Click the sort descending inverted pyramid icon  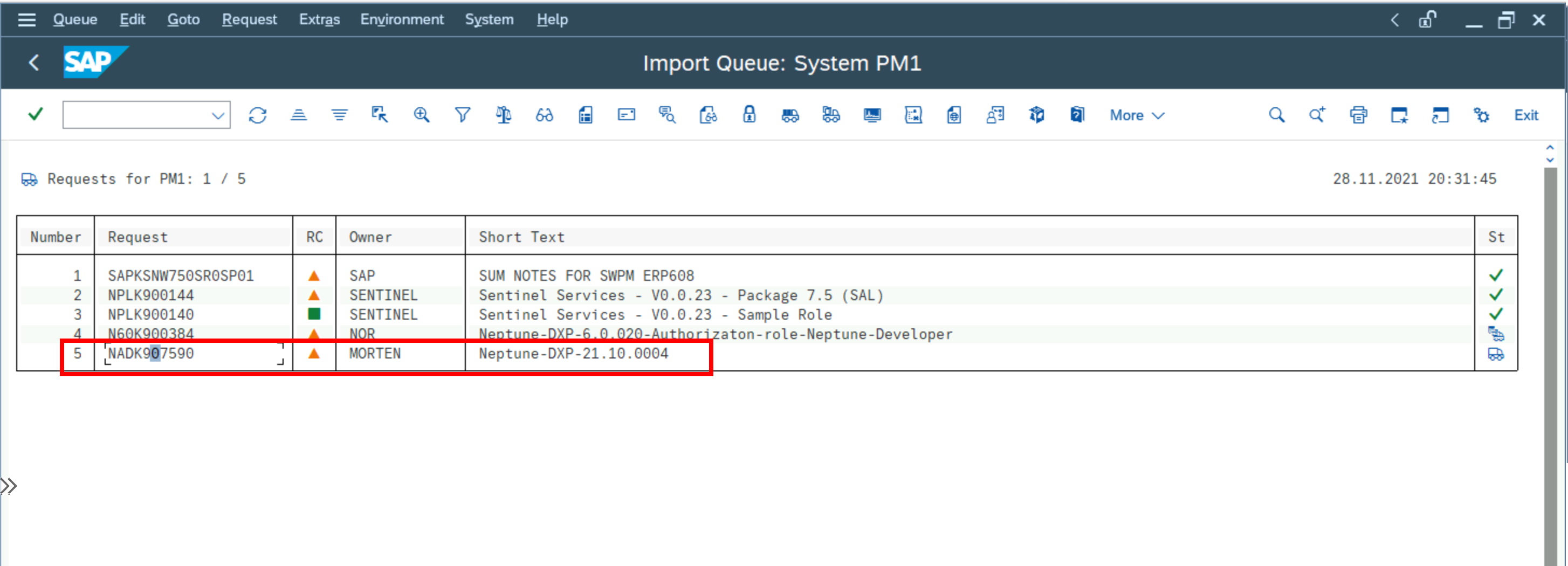pos(339,115)
